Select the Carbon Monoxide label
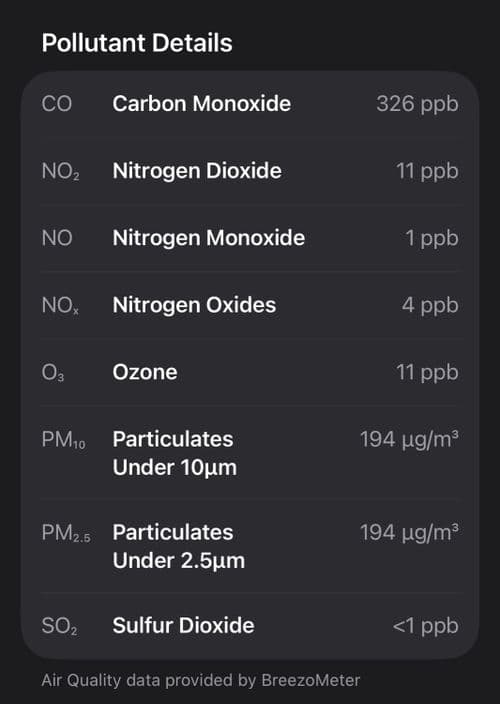The height and width of the screenshot is (704, 500). pos(202,104)
